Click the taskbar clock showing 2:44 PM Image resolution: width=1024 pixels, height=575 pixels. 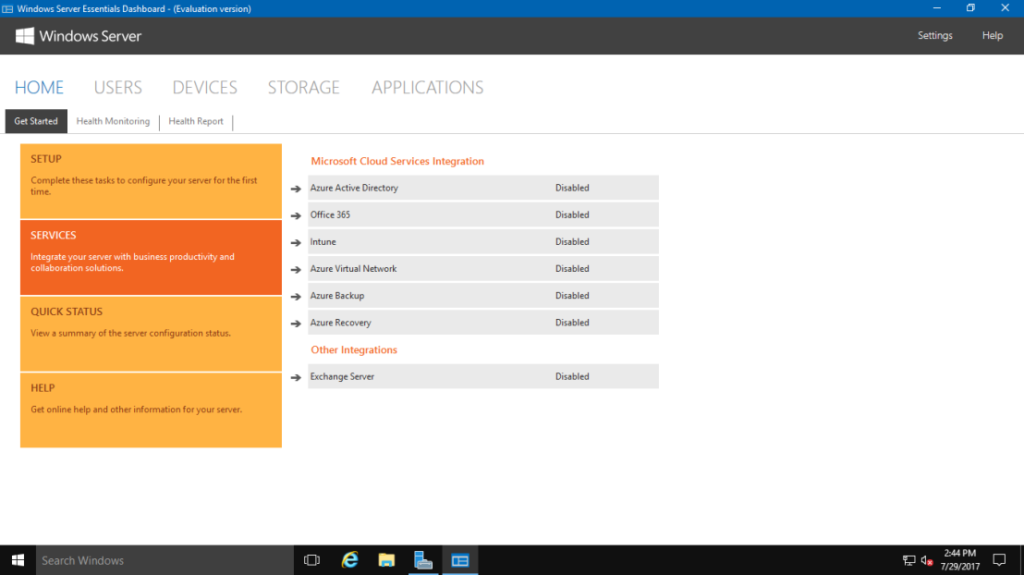click(960, 560)
